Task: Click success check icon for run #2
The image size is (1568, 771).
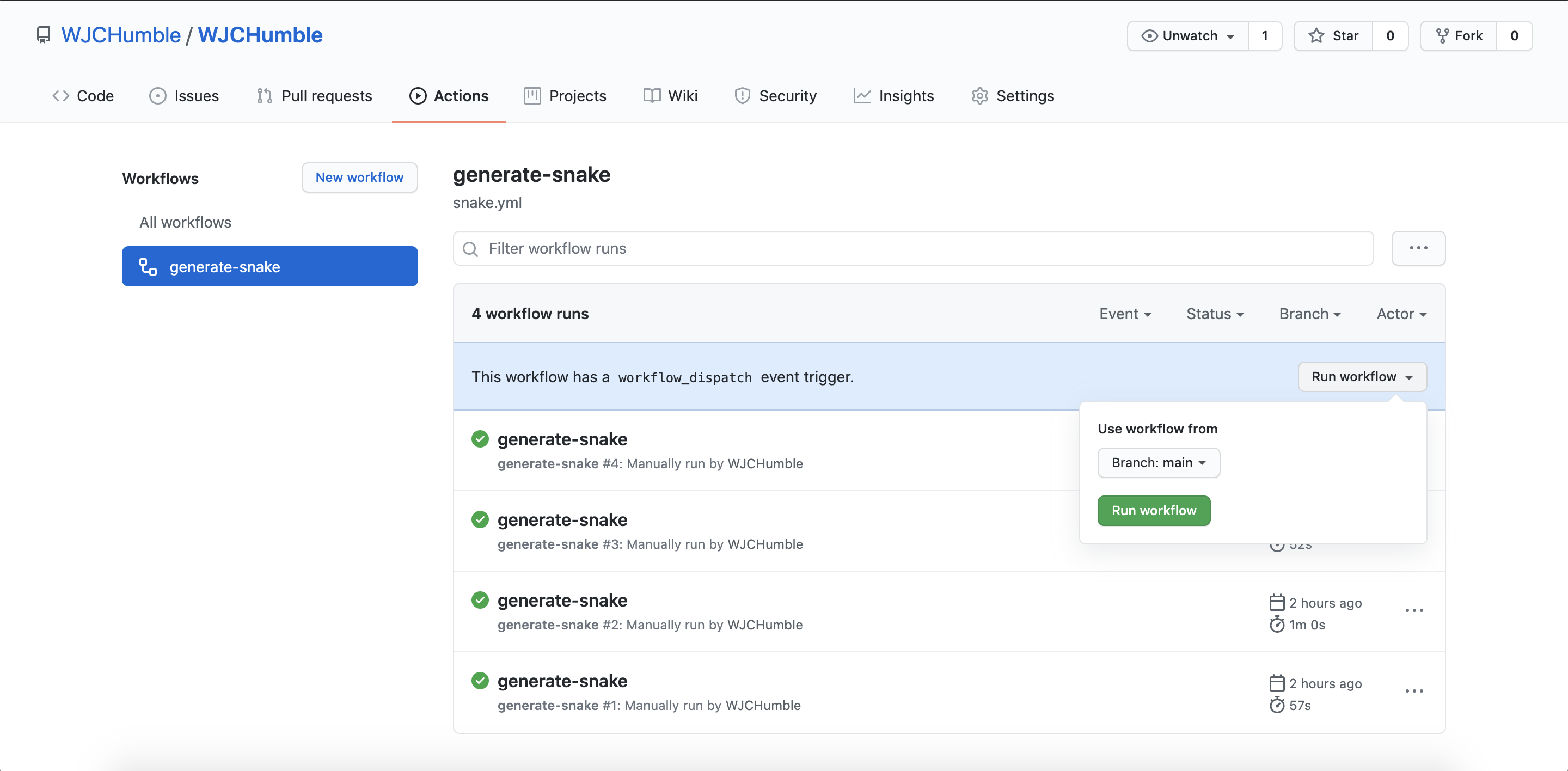Action: [x=480, y=600]
